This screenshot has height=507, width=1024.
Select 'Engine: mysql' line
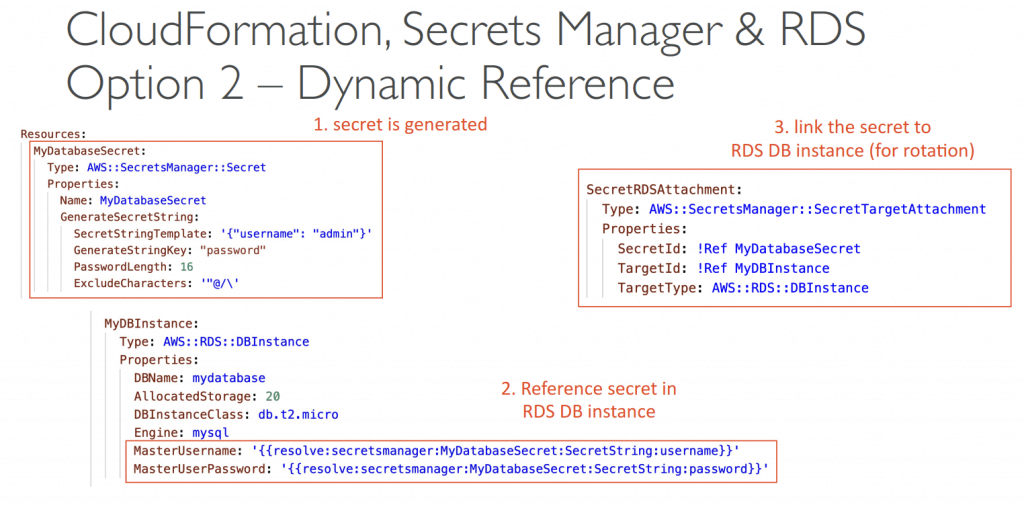pyautogui.click(x=182, y=433)
